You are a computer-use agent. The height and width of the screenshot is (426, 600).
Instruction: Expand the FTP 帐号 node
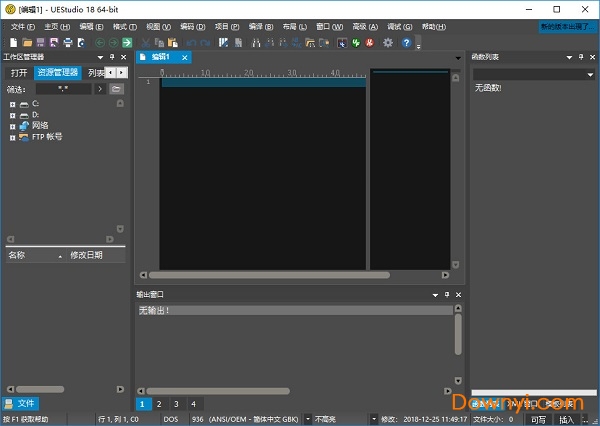coord(13,137)
